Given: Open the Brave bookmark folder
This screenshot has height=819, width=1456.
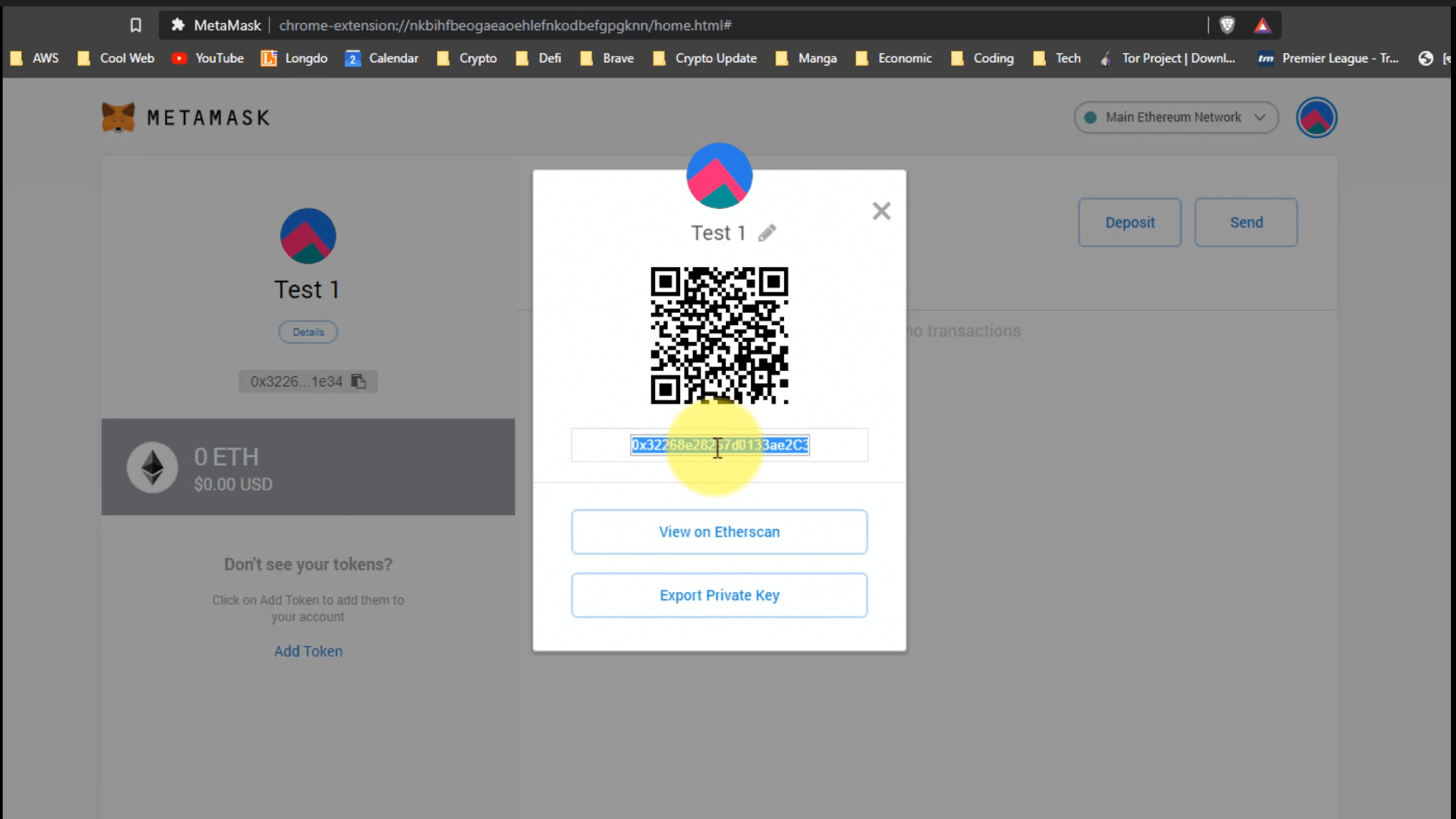Looking at the screenshot, I should 607,59.
